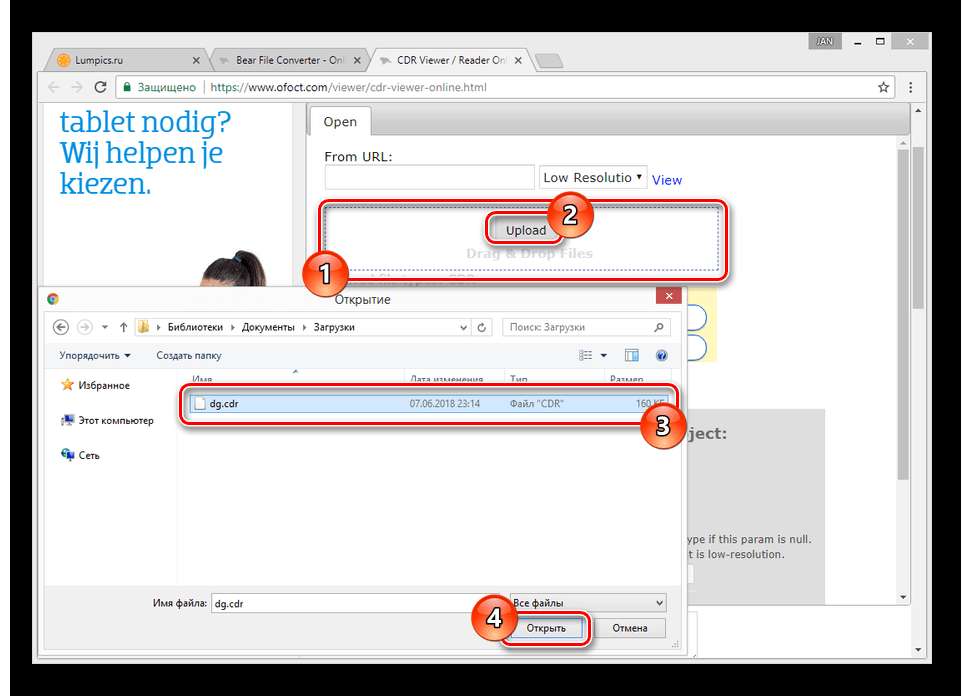This screenshot has height=696, width=964.
Task: Select Этот компьютер in navigation pane
Action: click(107, 421)
